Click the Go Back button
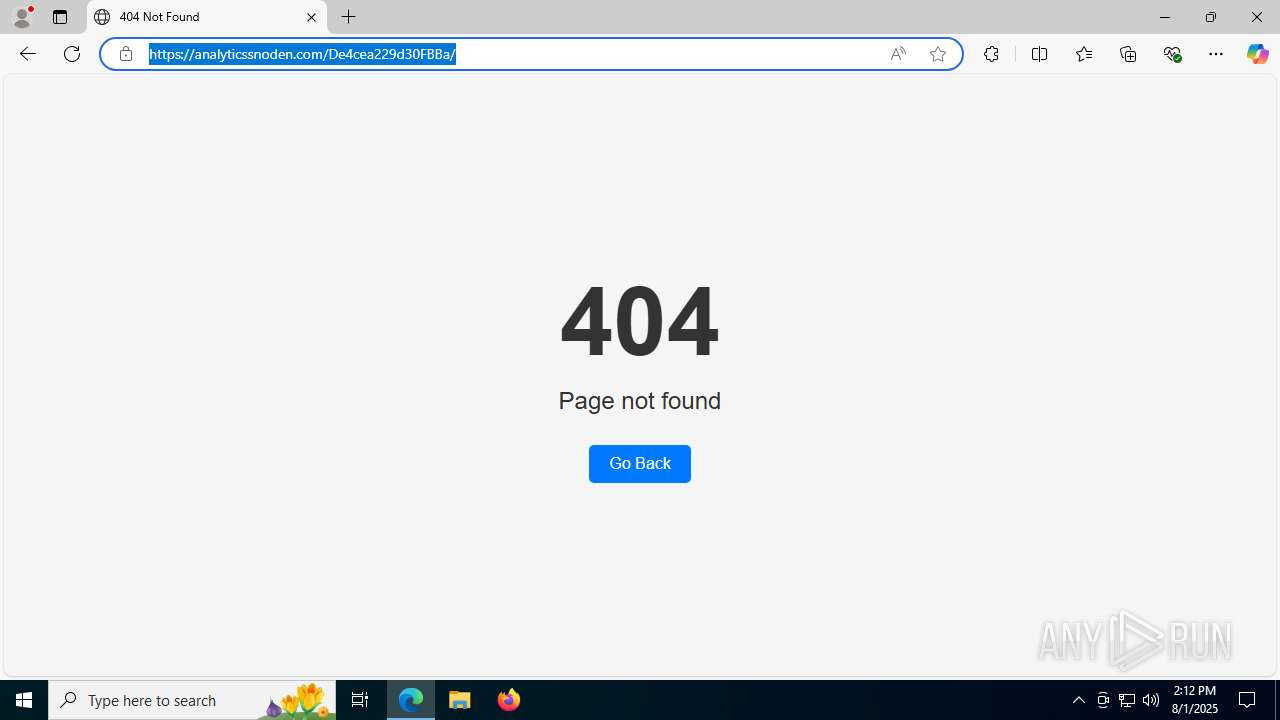 pyautogui.click(x=640, y=464)
